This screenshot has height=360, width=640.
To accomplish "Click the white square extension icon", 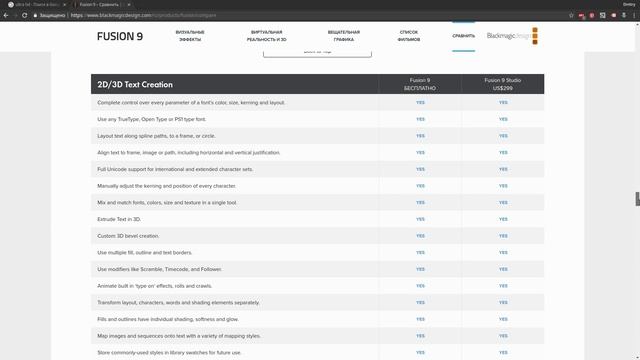I will point(603,15).
